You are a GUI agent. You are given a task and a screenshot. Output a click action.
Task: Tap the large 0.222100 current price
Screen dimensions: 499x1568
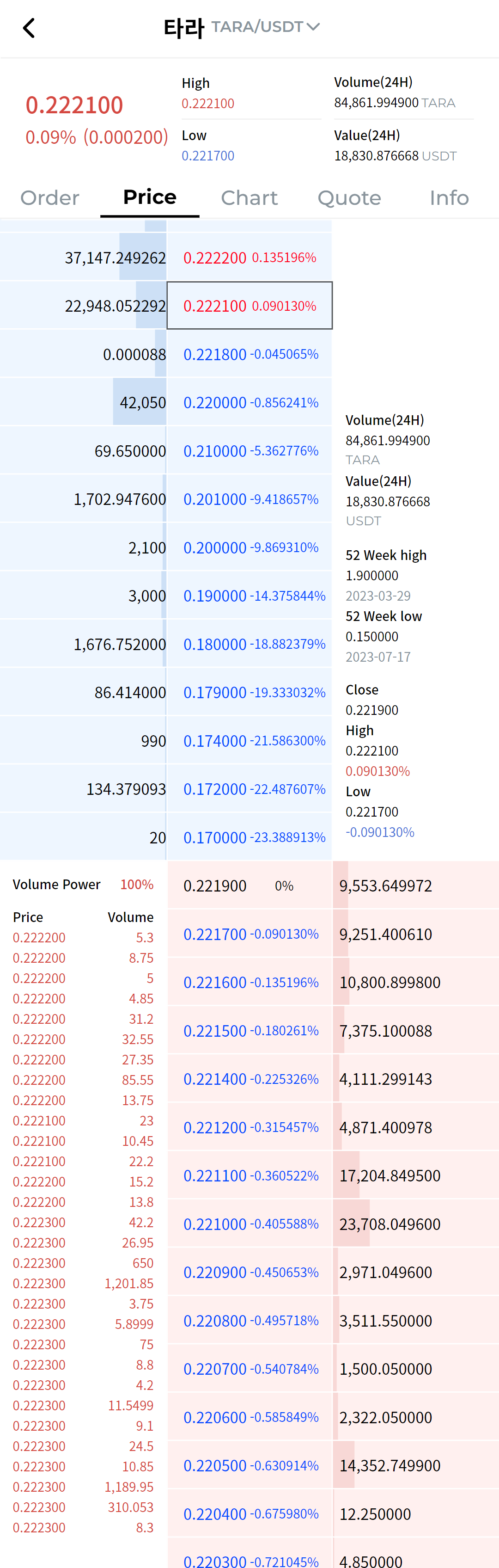tap(74, 105)
